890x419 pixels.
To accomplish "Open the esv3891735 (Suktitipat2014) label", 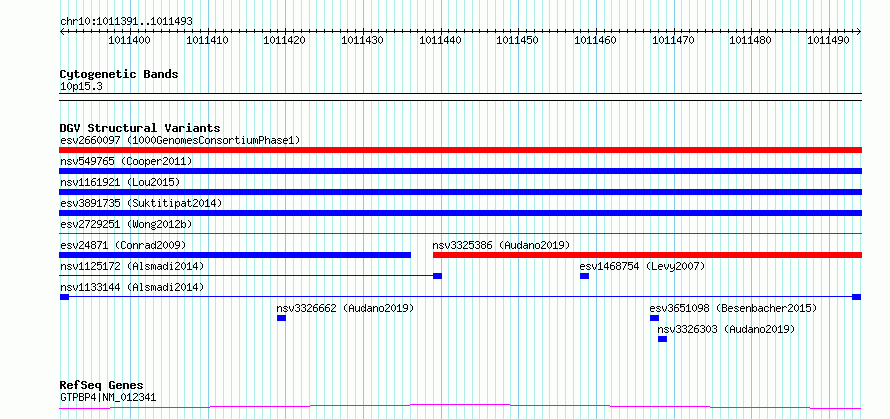I will point(141,203).
